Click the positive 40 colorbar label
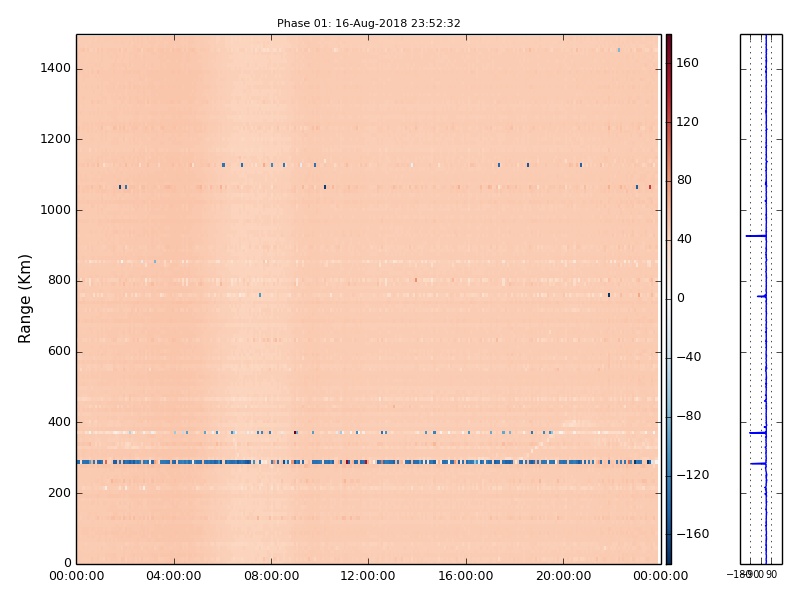Viewport: 800px width, 600px height. point(684,239)
